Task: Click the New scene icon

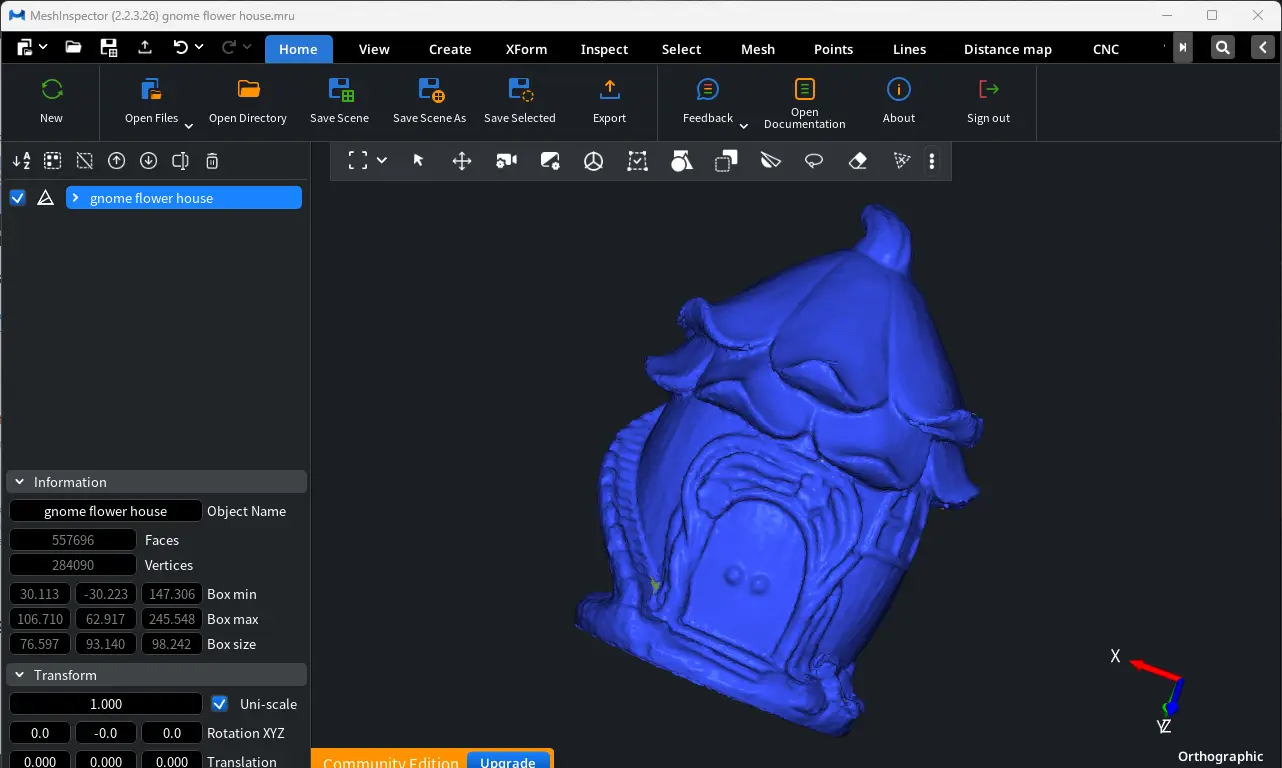Action: [52, 90]
